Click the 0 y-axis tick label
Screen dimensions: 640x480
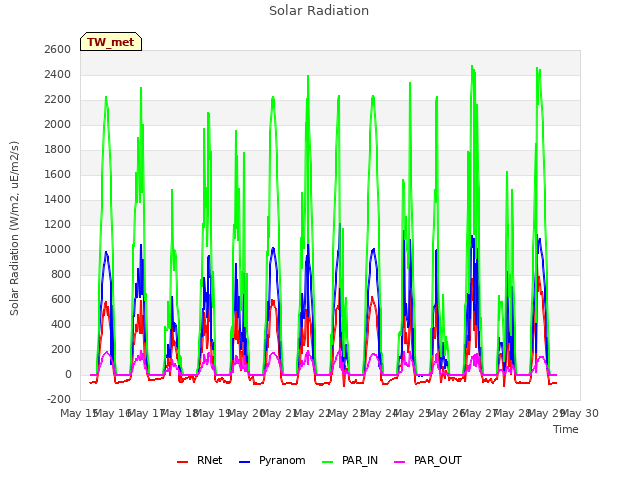[x=68, y=374]
